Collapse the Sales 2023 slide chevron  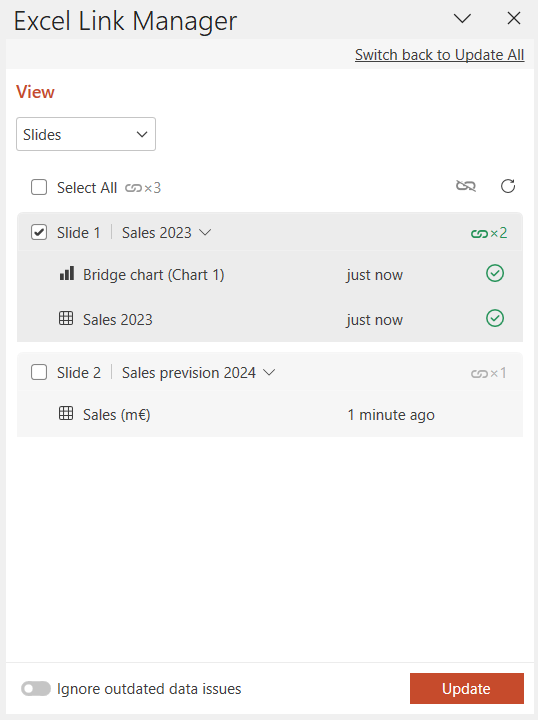[205, 232]
